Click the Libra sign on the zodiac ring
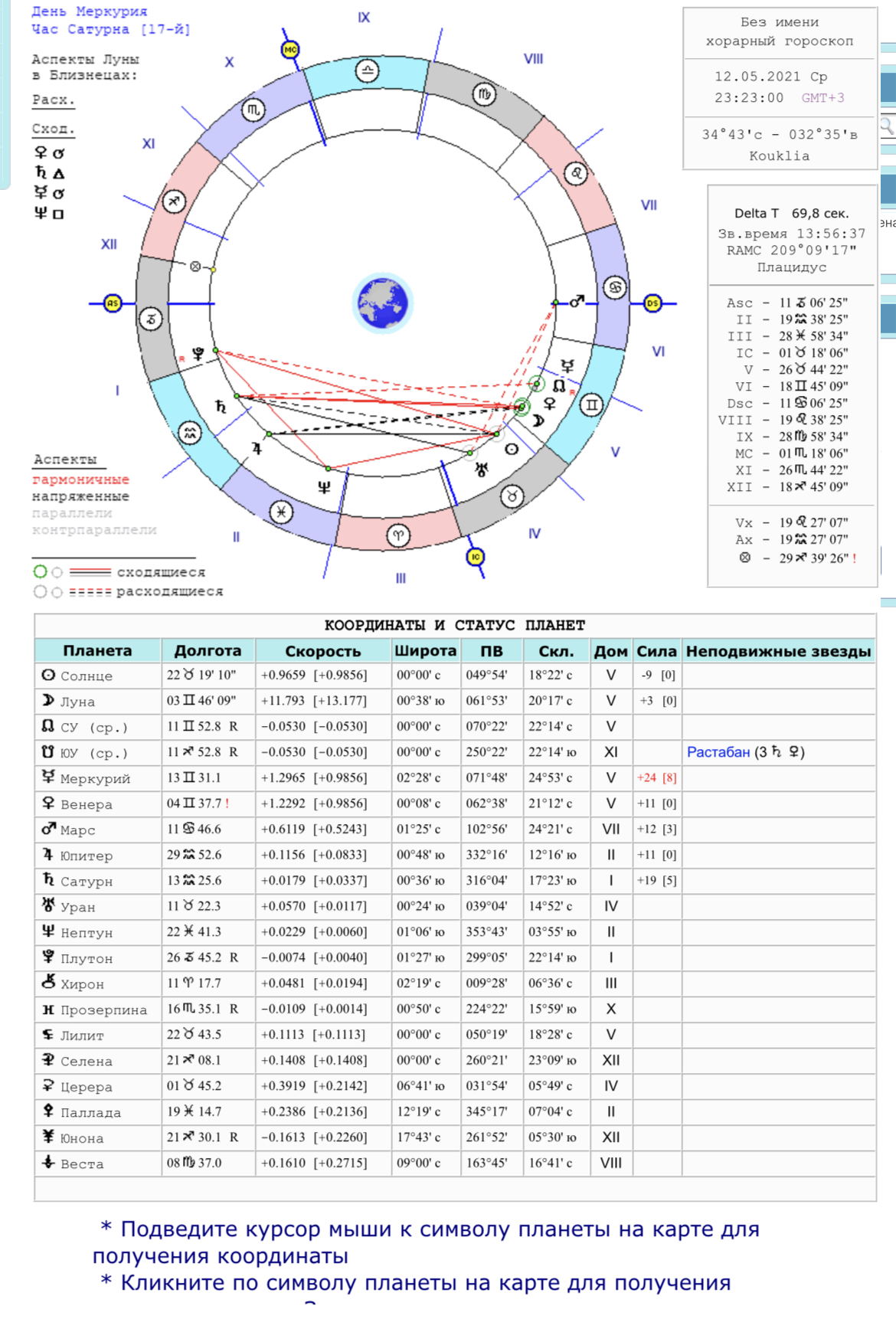This screenshot has height=1322, width=896. click(368, 71)
